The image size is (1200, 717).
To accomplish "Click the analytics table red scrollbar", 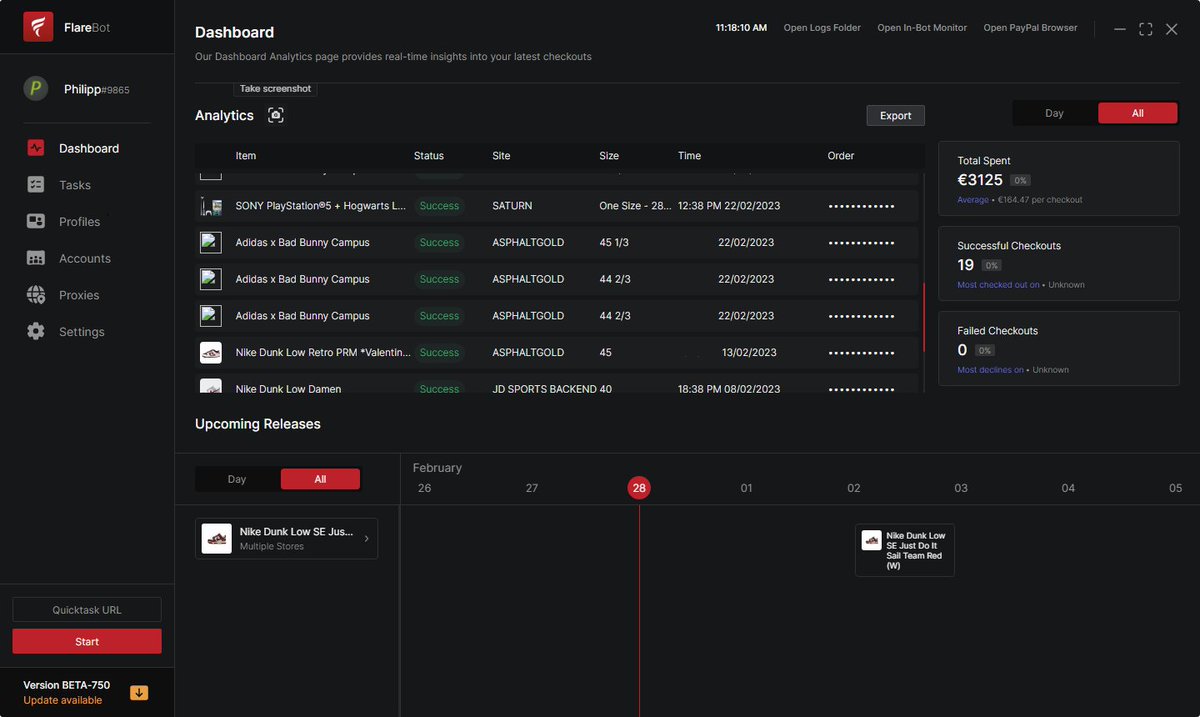I will 923,317.
